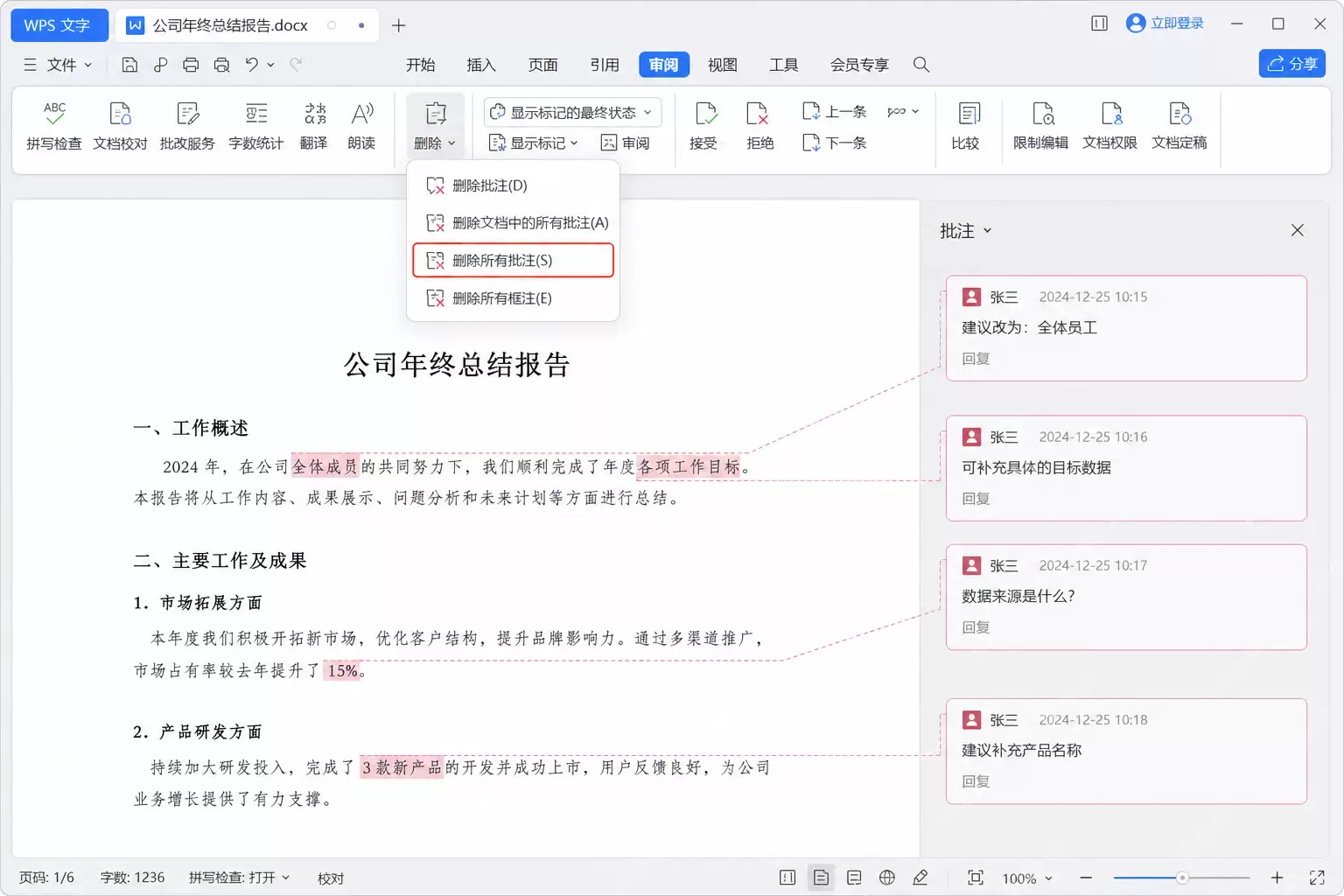
Task: Open the 页面 ribbon tab
Action: click(543, 65)
